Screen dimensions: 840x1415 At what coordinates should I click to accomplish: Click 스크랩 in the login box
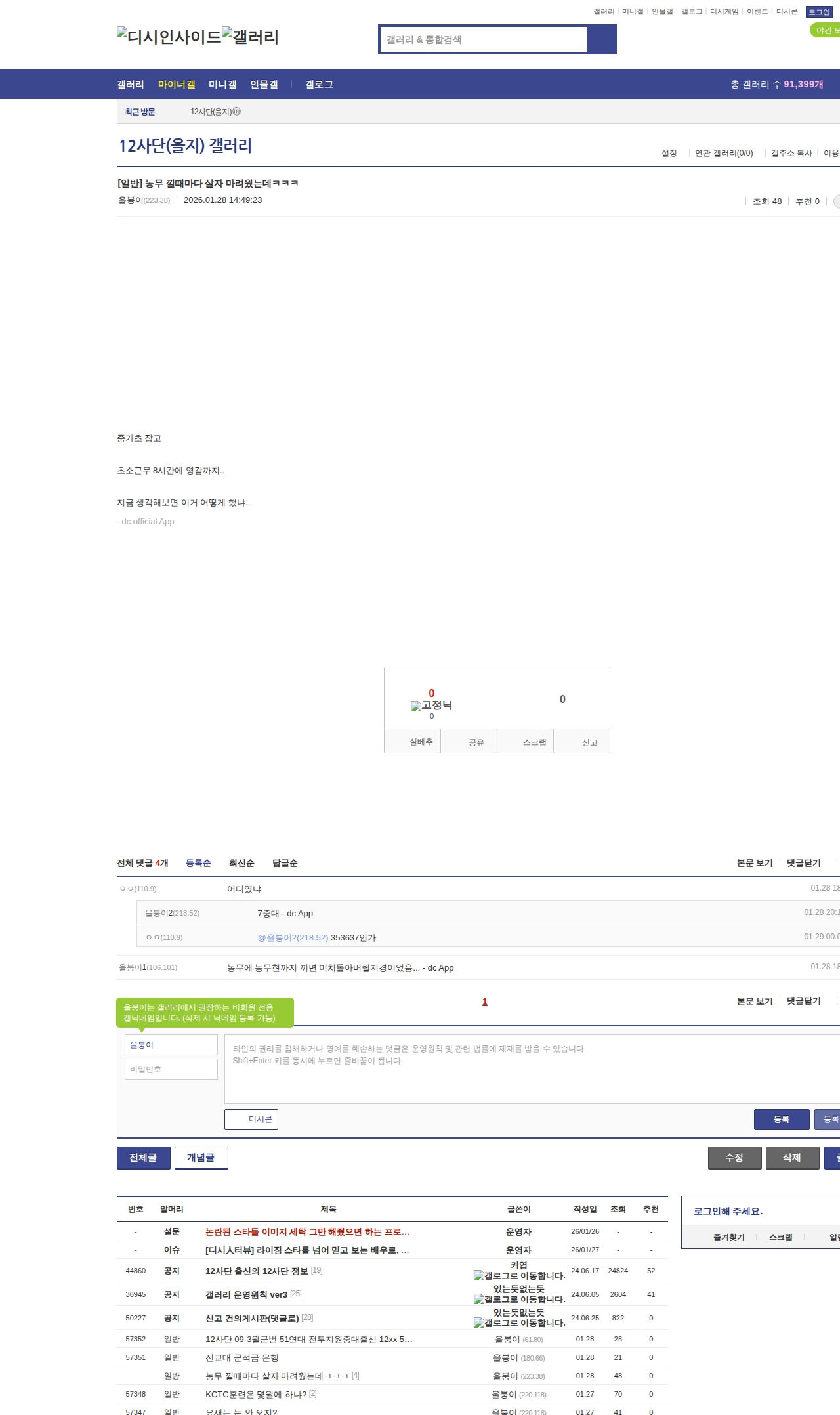click(781, 1237)
